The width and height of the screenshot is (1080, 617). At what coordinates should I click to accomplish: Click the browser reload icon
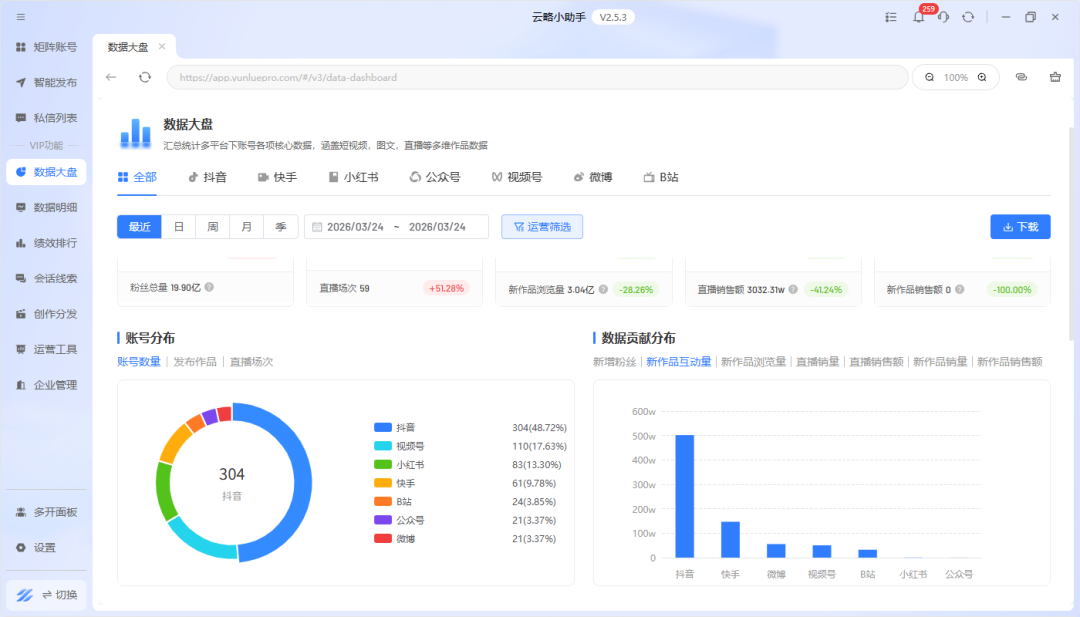point(145,77)
